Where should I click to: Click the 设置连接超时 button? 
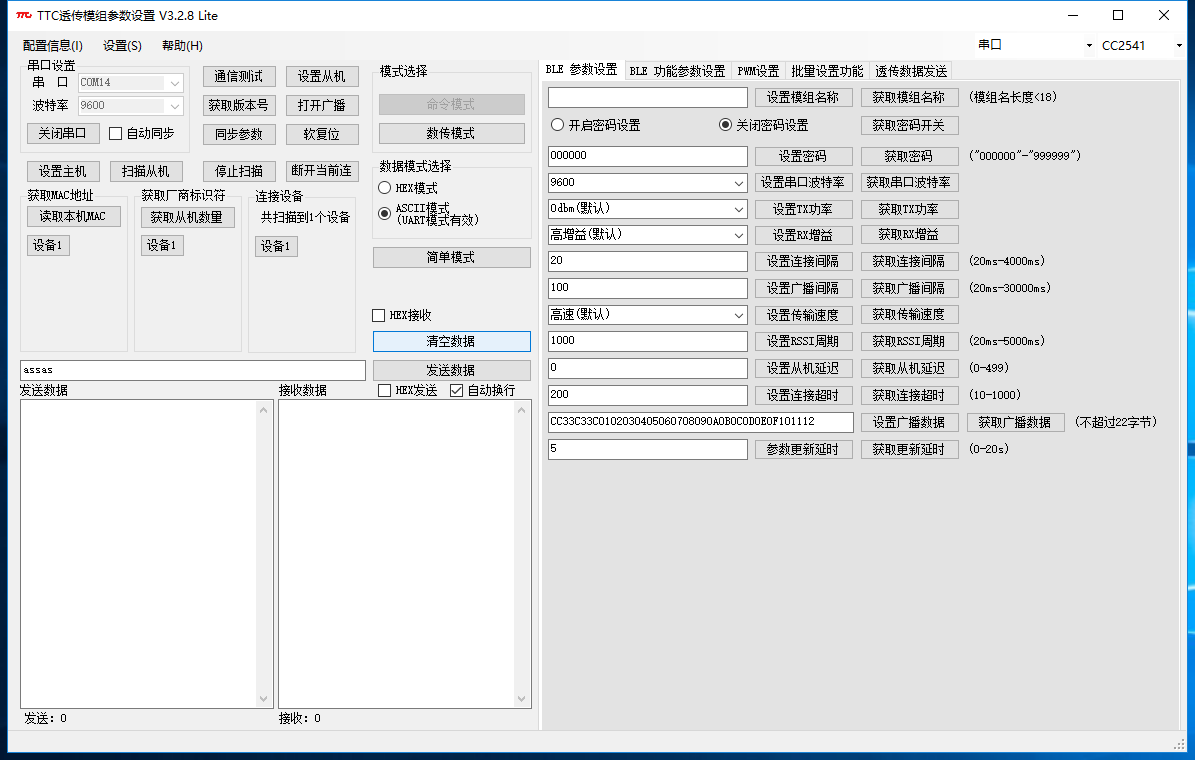804,396
